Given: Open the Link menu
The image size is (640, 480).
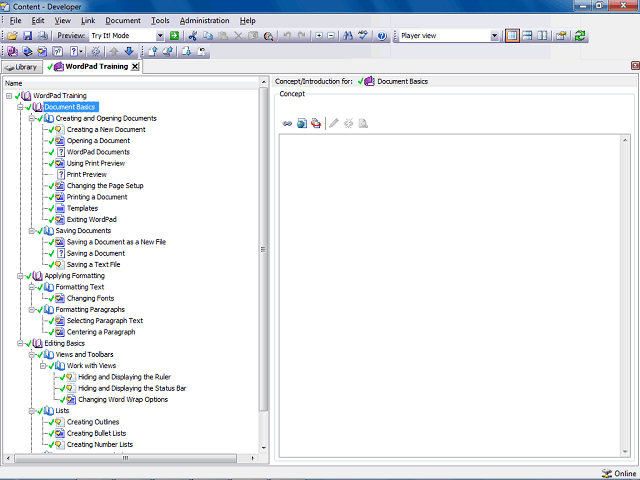Looking at the screenshot, I should [88, 20].
